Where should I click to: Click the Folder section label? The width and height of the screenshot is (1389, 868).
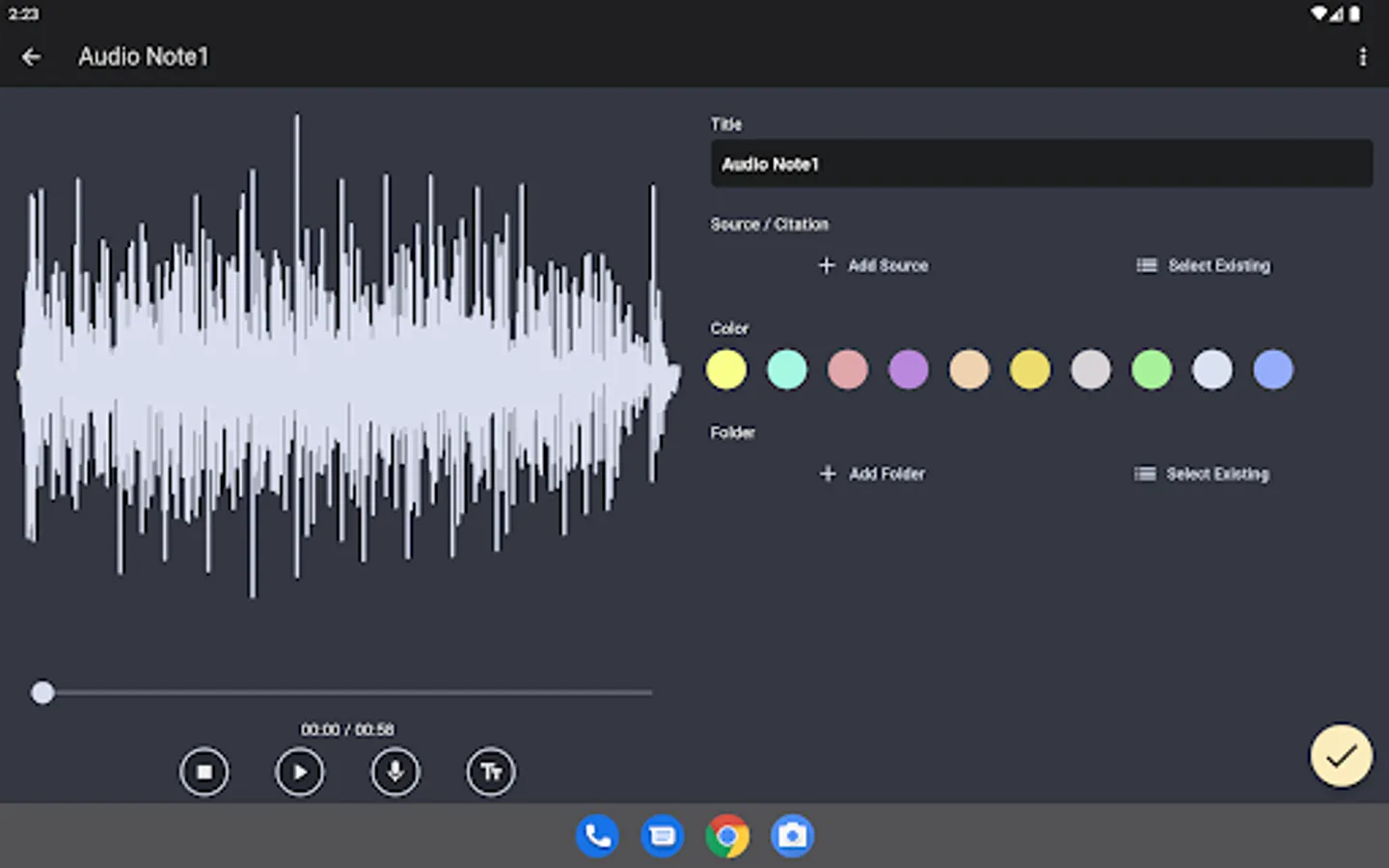tap(732, 432)
